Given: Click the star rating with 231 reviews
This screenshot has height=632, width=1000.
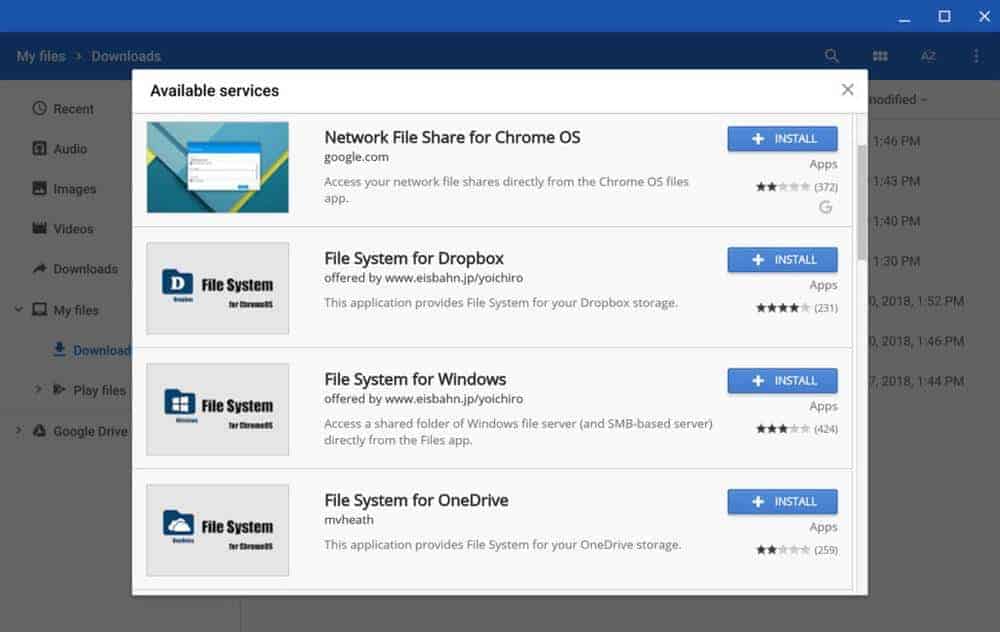Looking at the screenshot, I should (x=783, y=308).
